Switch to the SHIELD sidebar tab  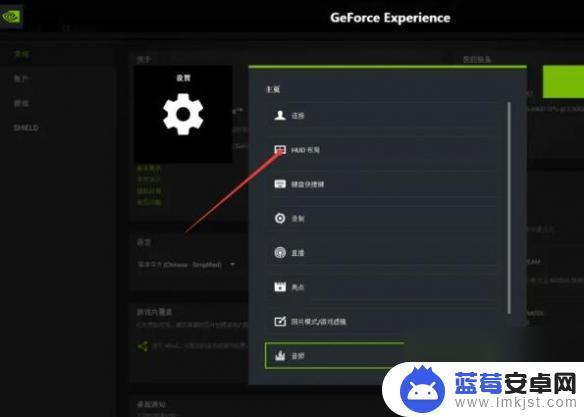click(x=26, y=128)
